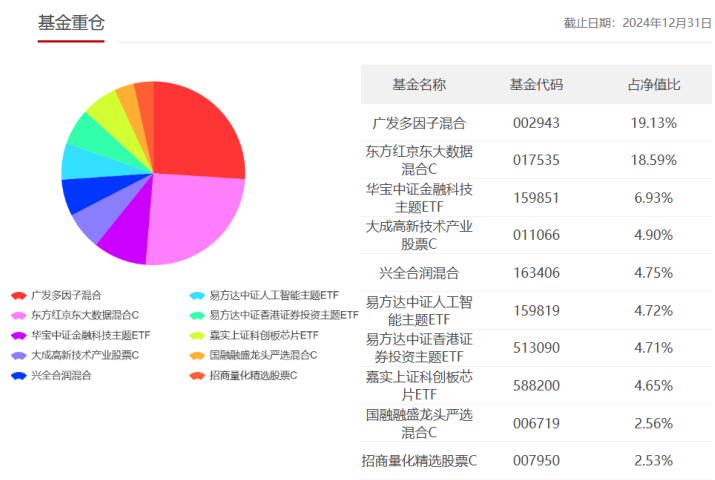Click legend label 华宝中证金融科技主题ETF
This screenshot has width=715, height=480.
pos(90,335)
